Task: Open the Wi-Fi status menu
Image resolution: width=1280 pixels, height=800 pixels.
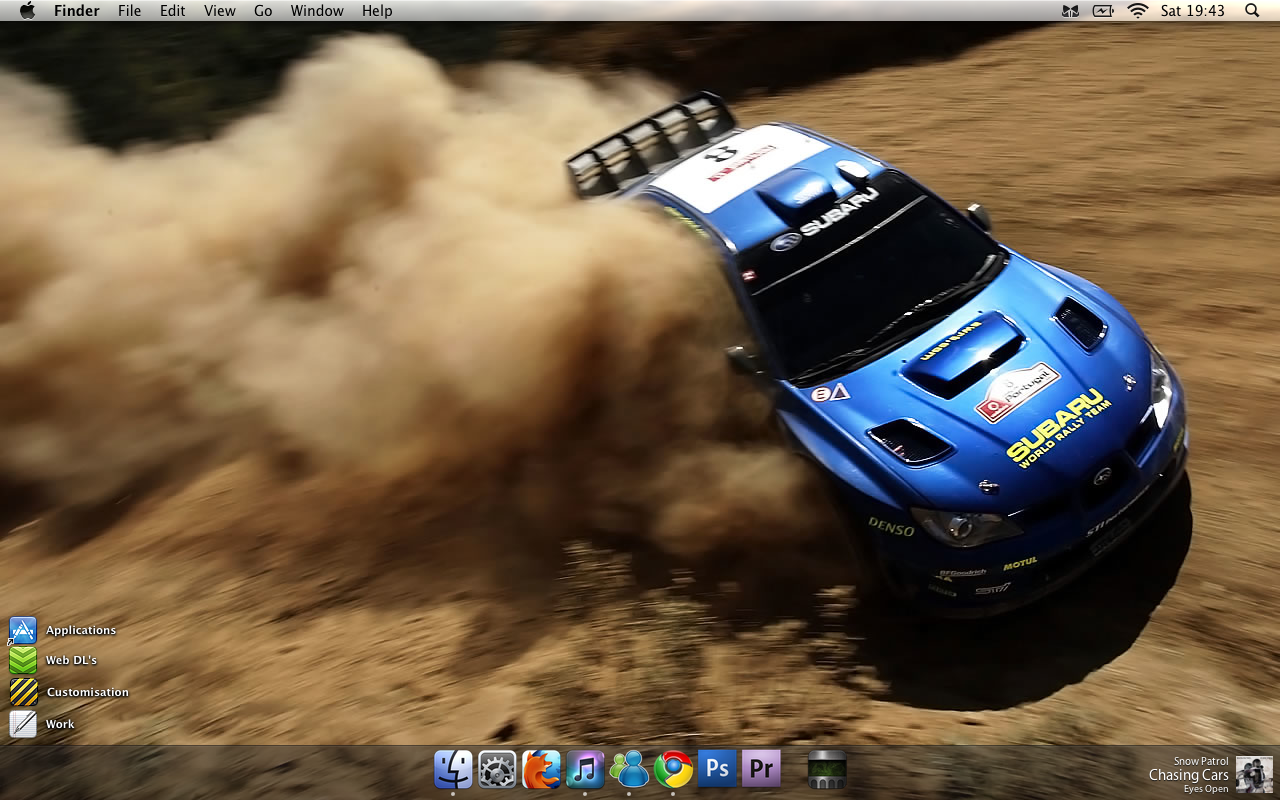Action: pos(1137,11)
